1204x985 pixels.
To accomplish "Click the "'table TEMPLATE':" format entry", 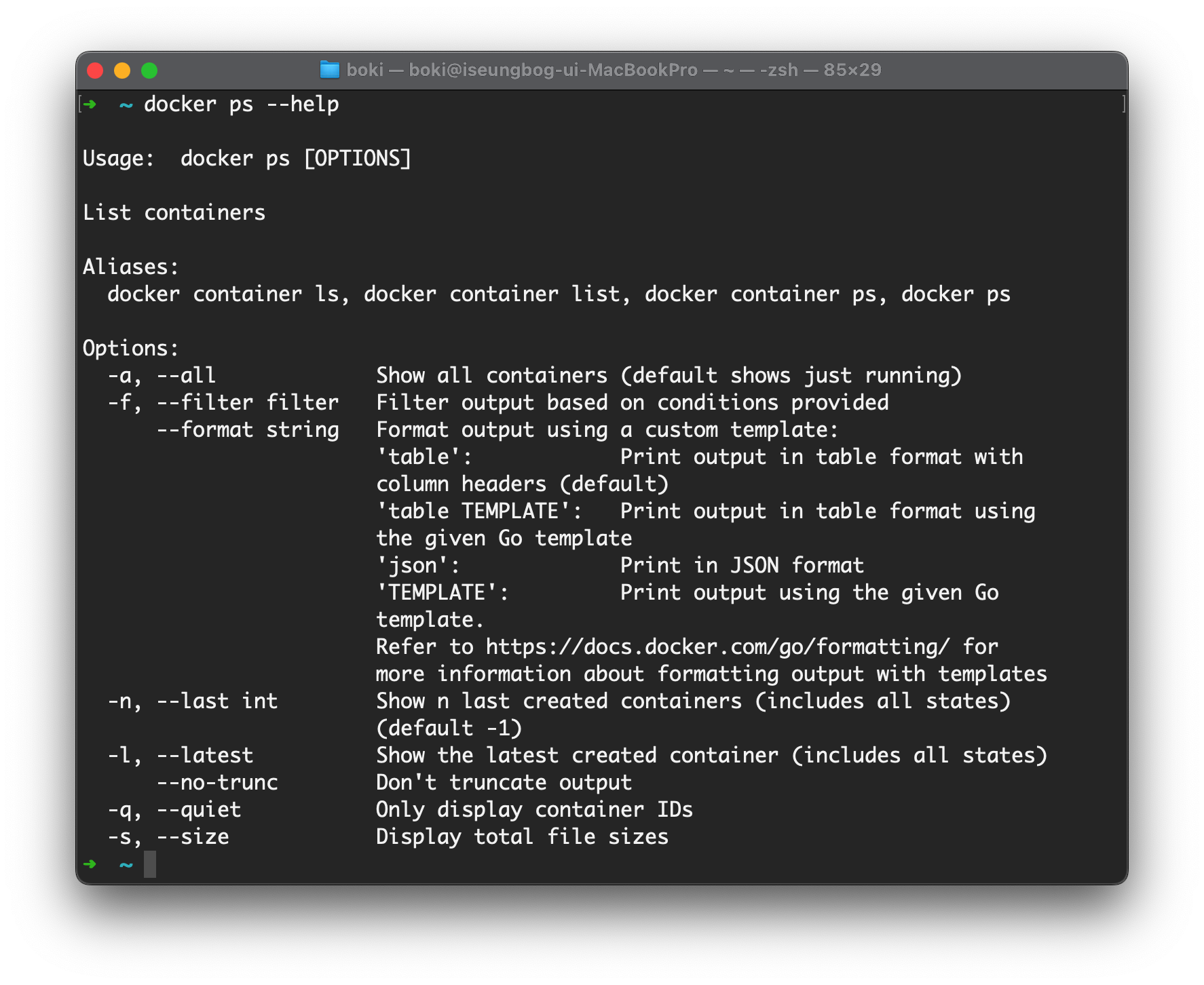I will point(480,511).
